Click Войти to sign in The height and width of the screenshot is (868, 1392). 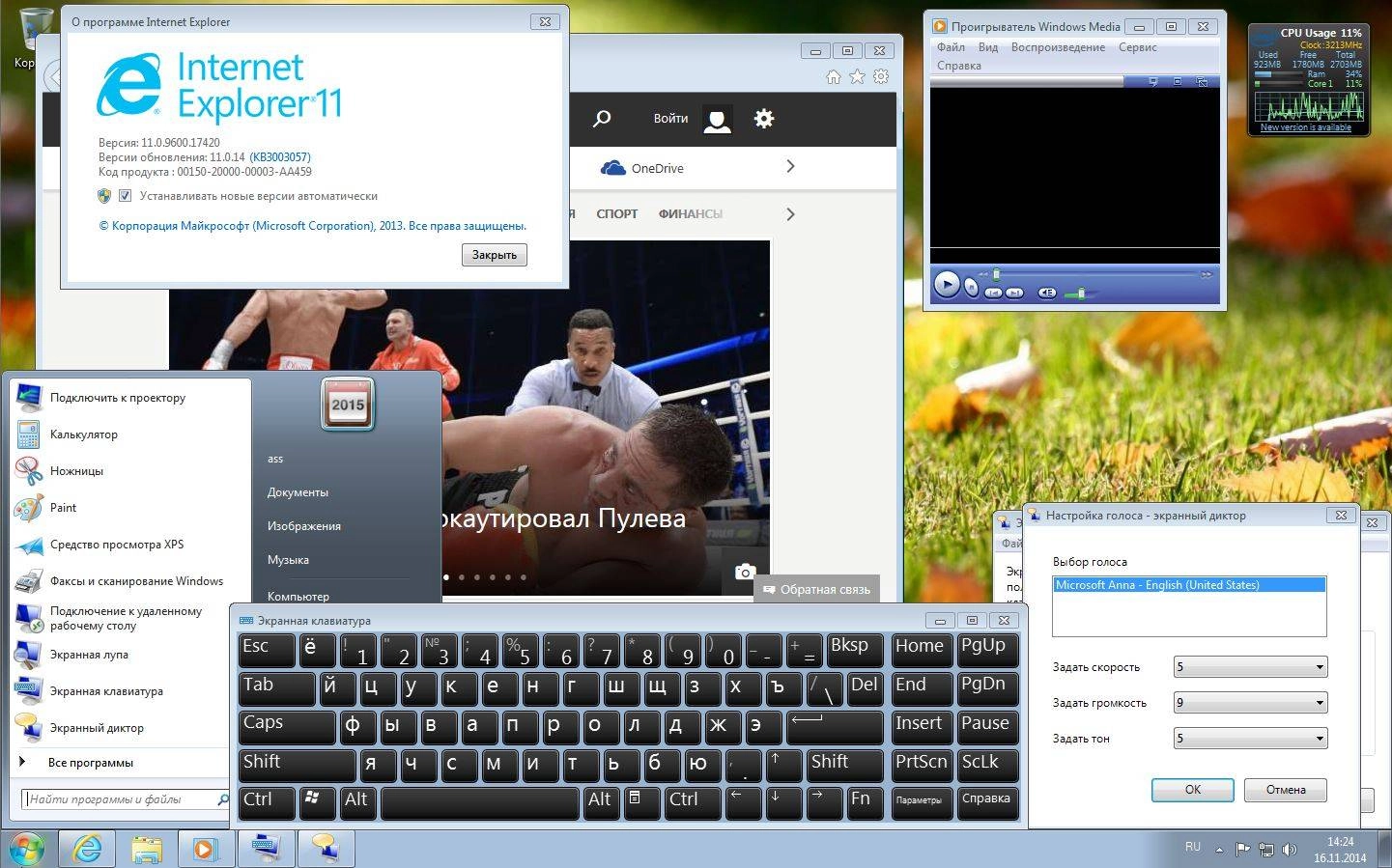pyautogui.click(x=670, y=119)
